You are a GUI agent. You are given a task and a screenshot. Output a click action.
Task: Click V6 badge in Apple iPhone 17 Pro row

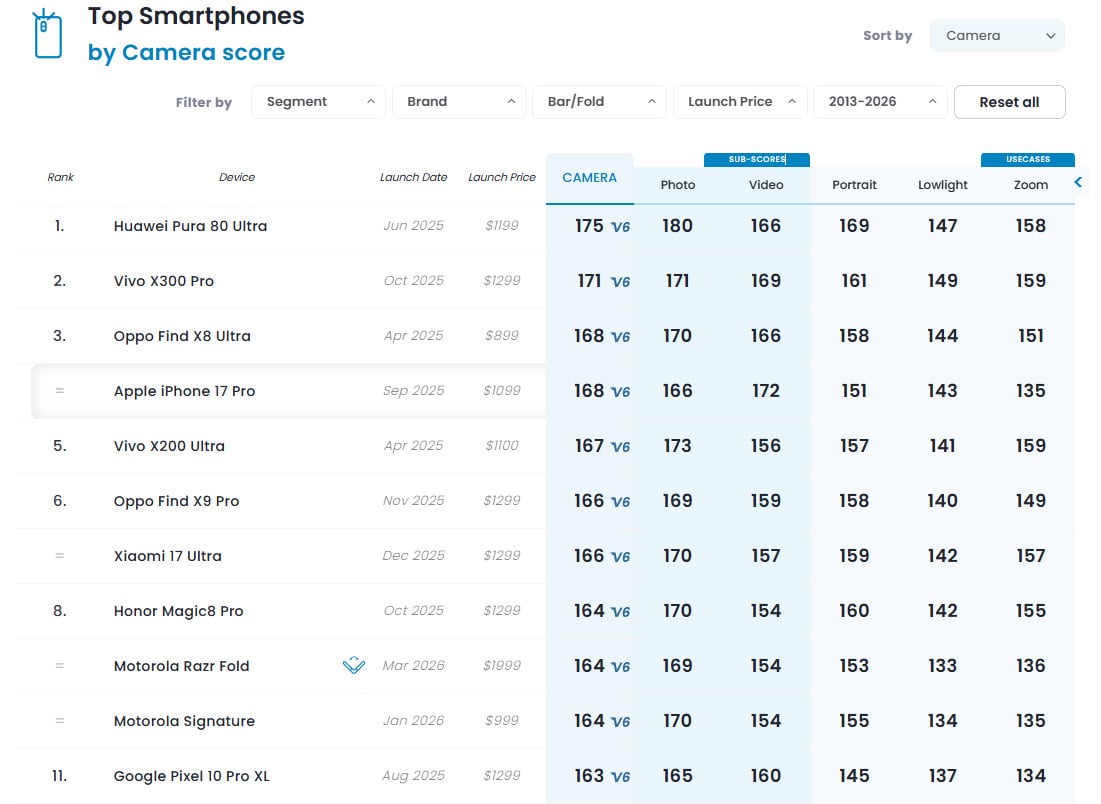[x=620, y=392]
